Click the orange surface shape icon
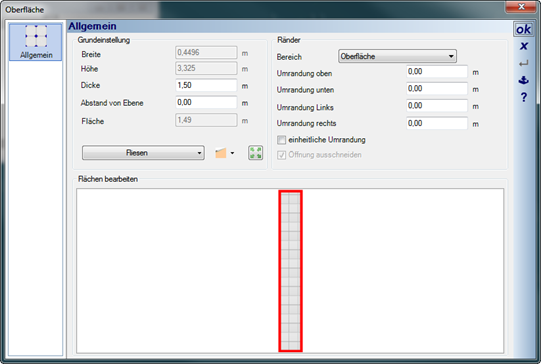This screenshot has width=541, height=364. pos(220,153)
